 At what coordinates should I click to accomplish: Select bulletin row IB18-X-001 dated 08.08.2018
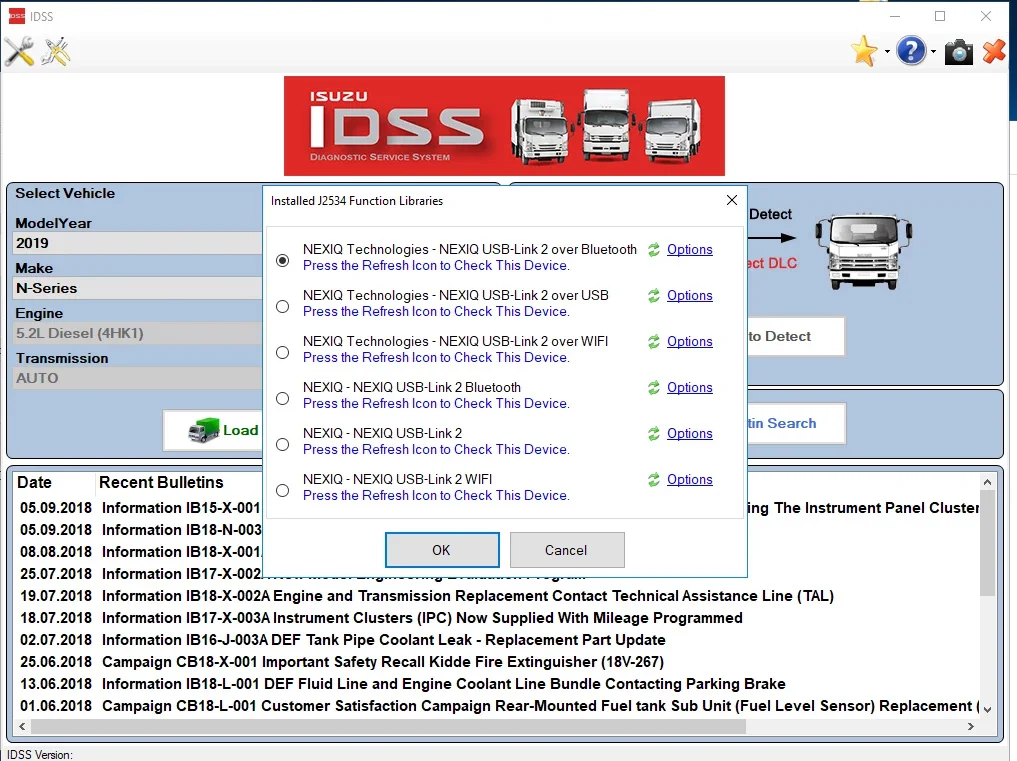[140, 551]
